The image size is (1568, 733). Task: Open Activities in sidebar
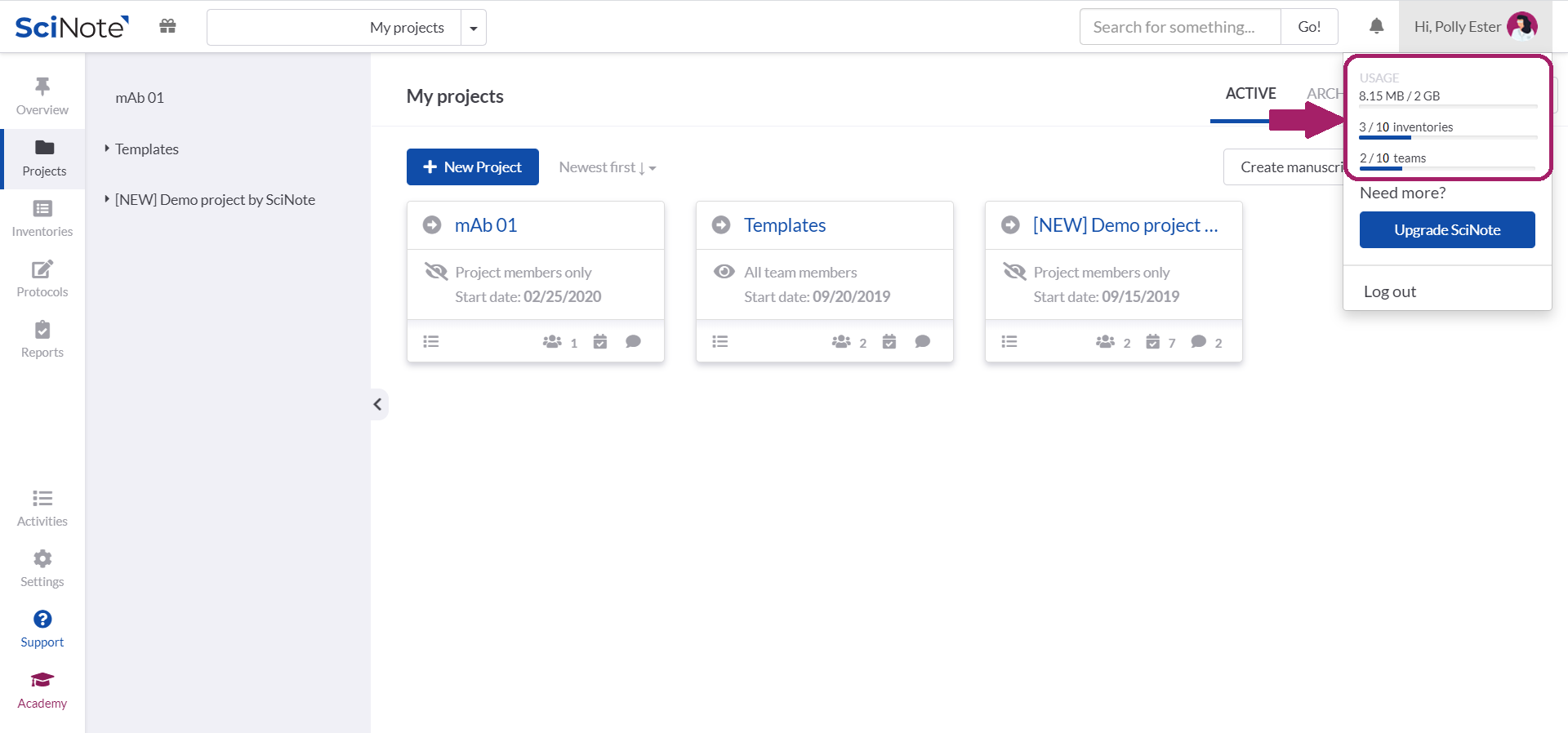click(42, 509)
